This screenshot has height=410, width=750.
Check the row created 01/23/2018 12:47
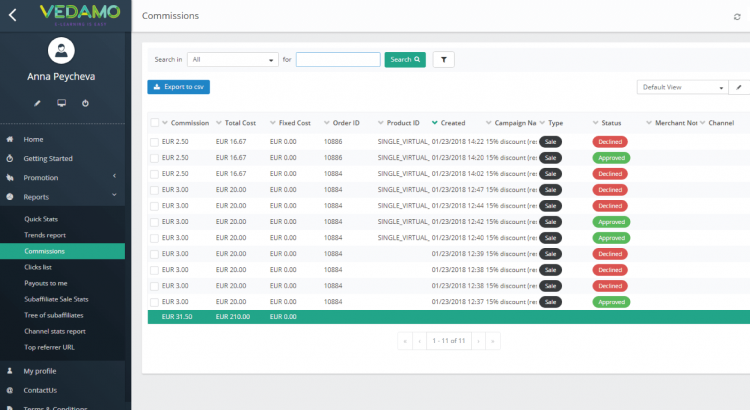[154, 190]
